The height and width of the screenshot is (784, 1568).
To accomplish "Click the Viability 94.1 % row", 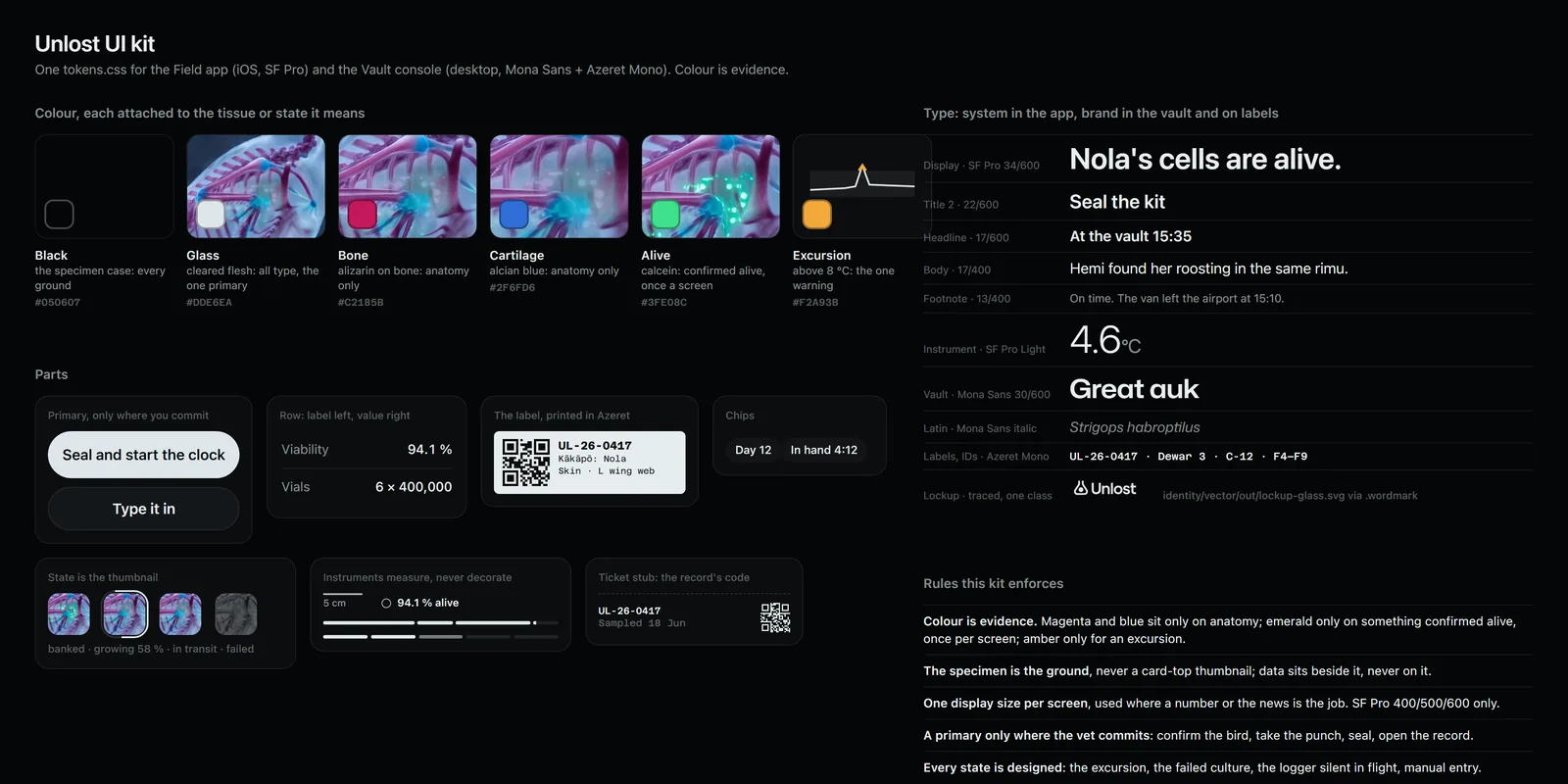I will [x=367, y=450].
